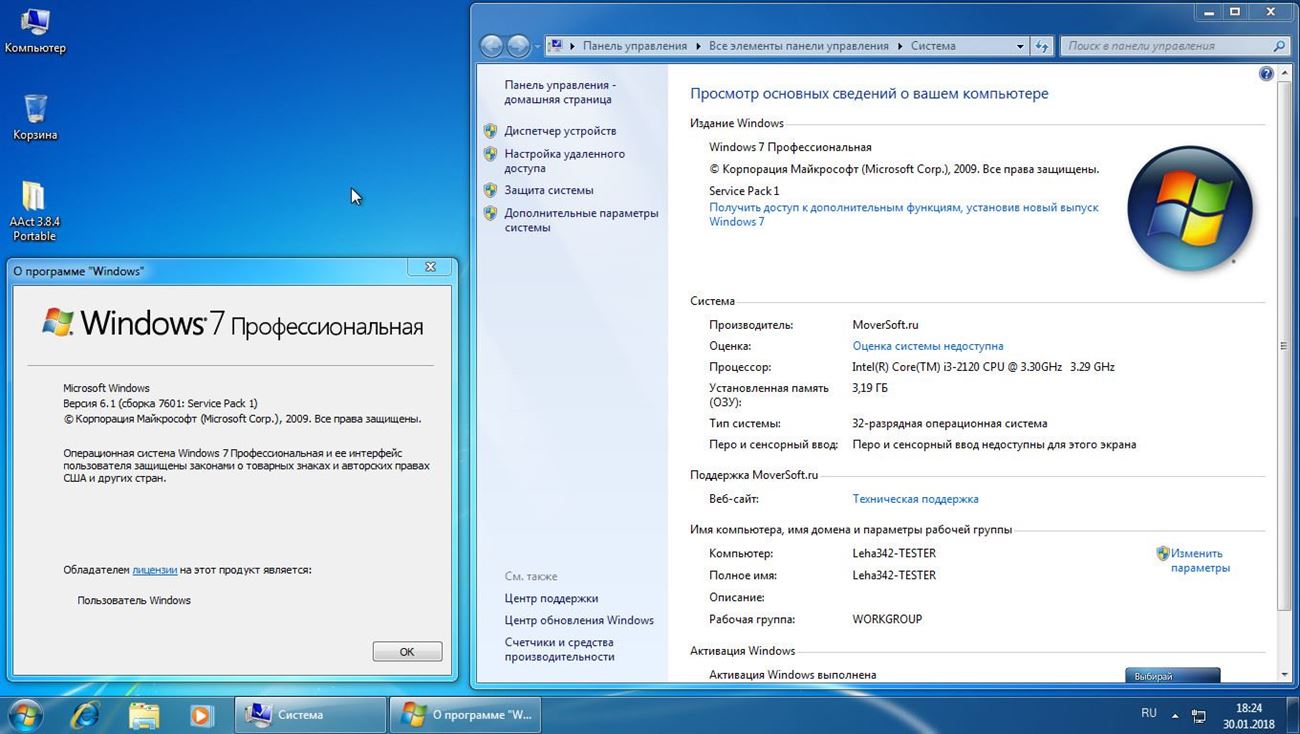Click the control panel icon in address bar
The height and width of the screenshot is (734, 1300).
555,46
